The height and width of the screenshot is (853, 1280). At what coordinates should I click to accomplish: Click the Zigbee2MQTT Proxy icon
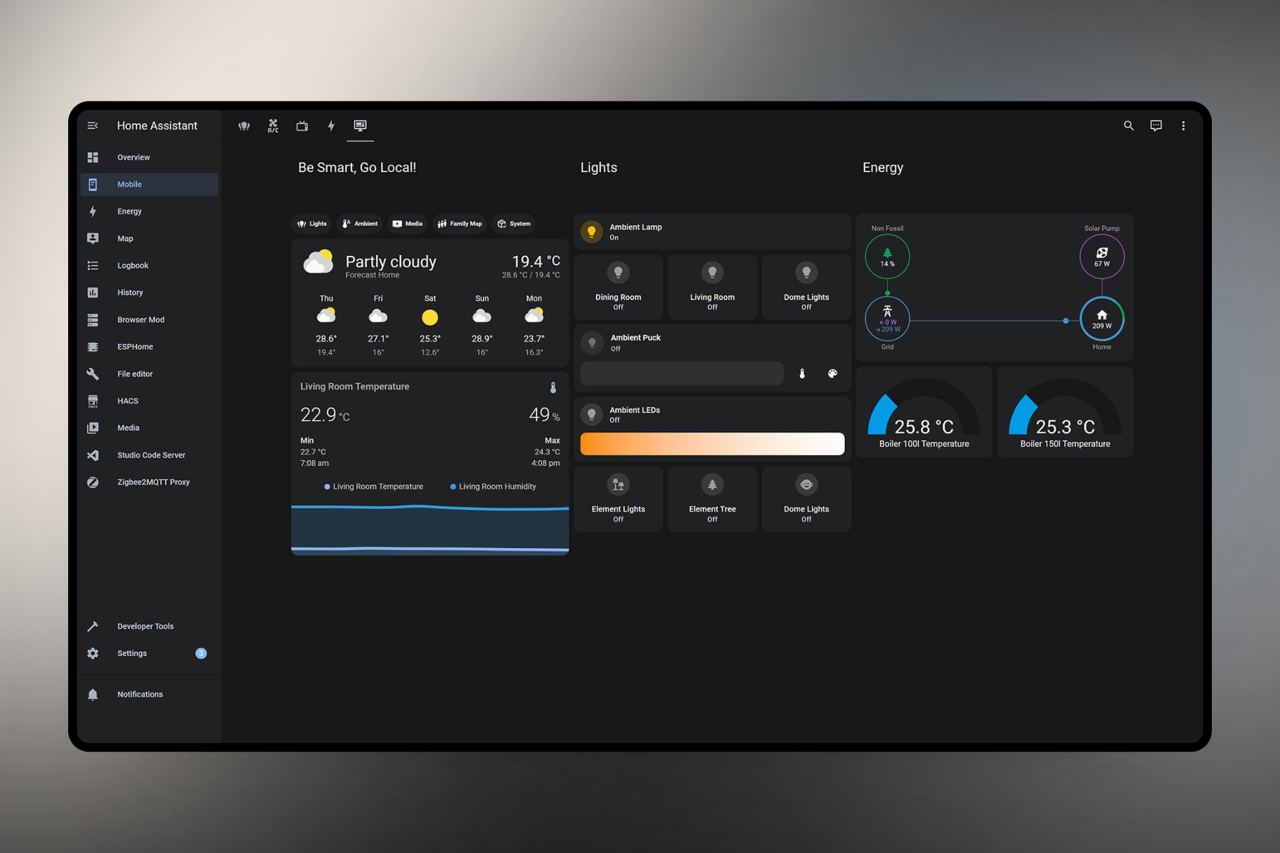coord(93,481)
